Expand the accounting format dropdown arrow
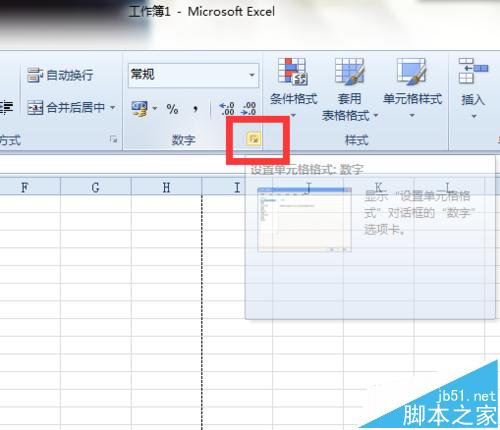Screen dimensions: 500x430 [155, 108]
